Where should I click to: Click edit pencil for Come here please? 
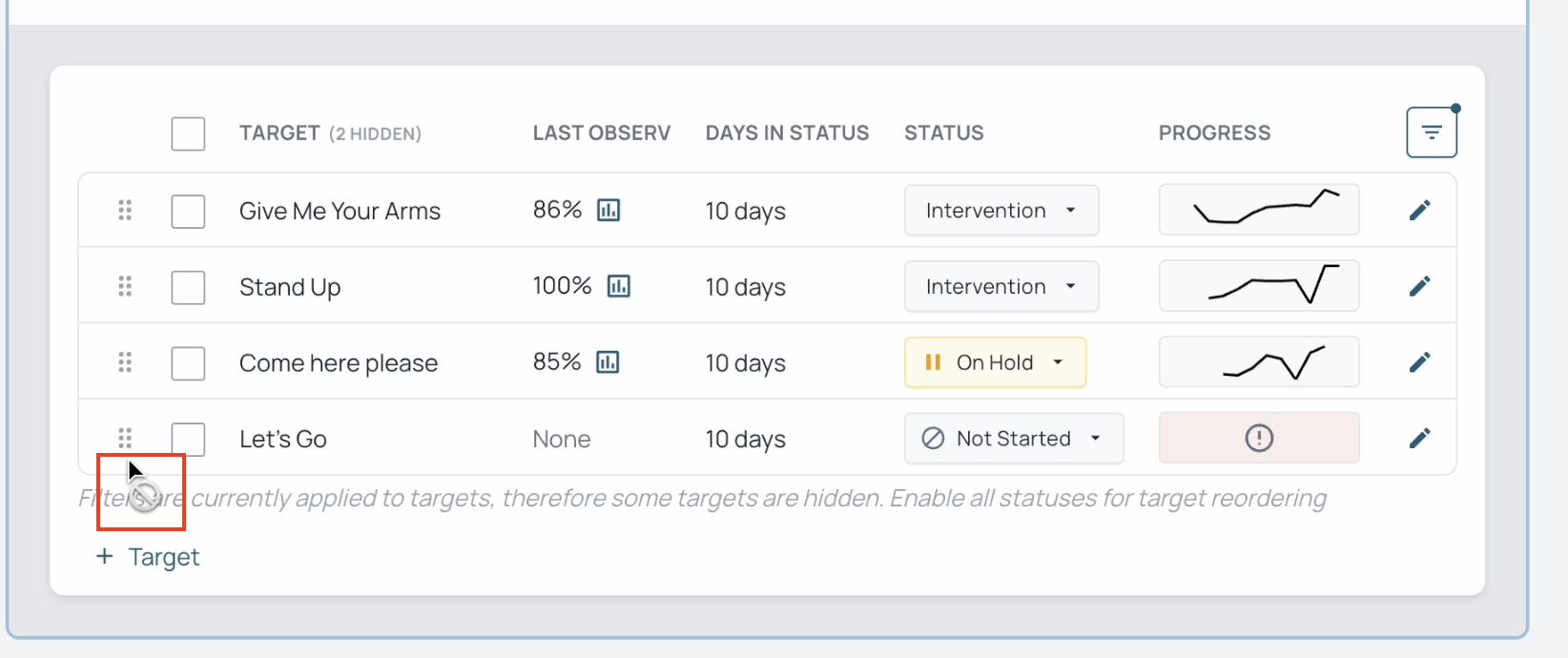click(1419, 362)
